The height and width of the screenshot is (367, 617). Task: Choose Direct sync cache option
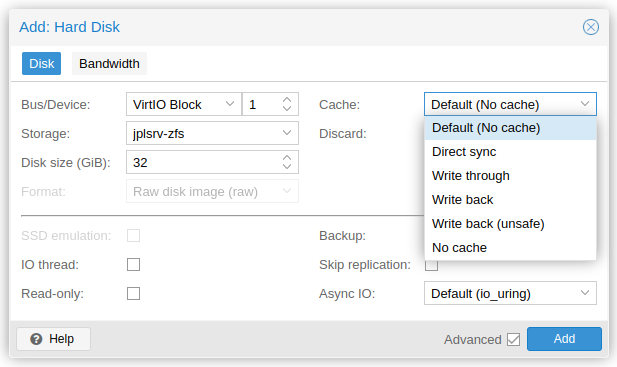tap(510, 152)
